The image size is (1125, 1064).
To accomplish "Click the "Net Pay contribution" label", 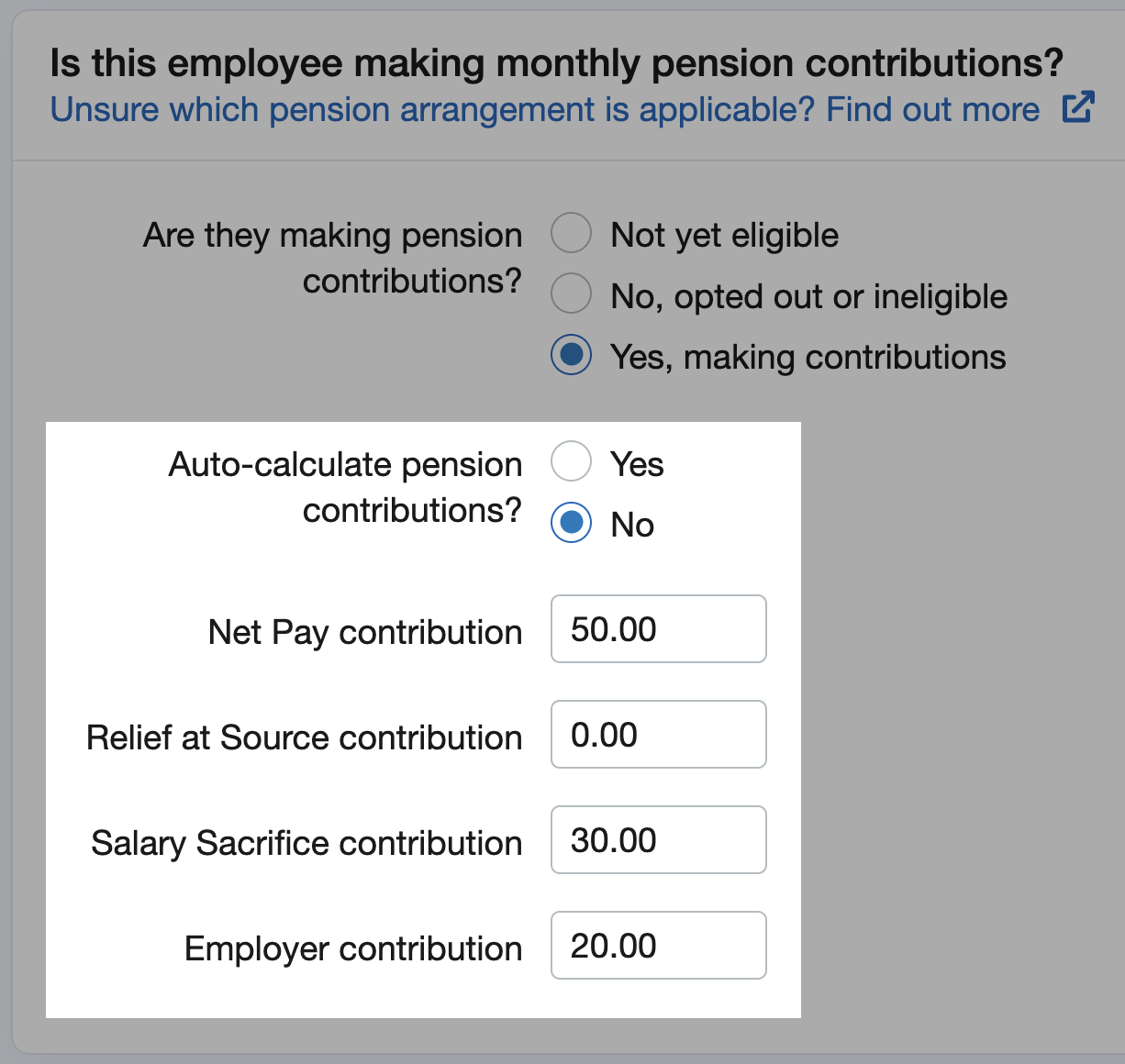I will (364, 631).
